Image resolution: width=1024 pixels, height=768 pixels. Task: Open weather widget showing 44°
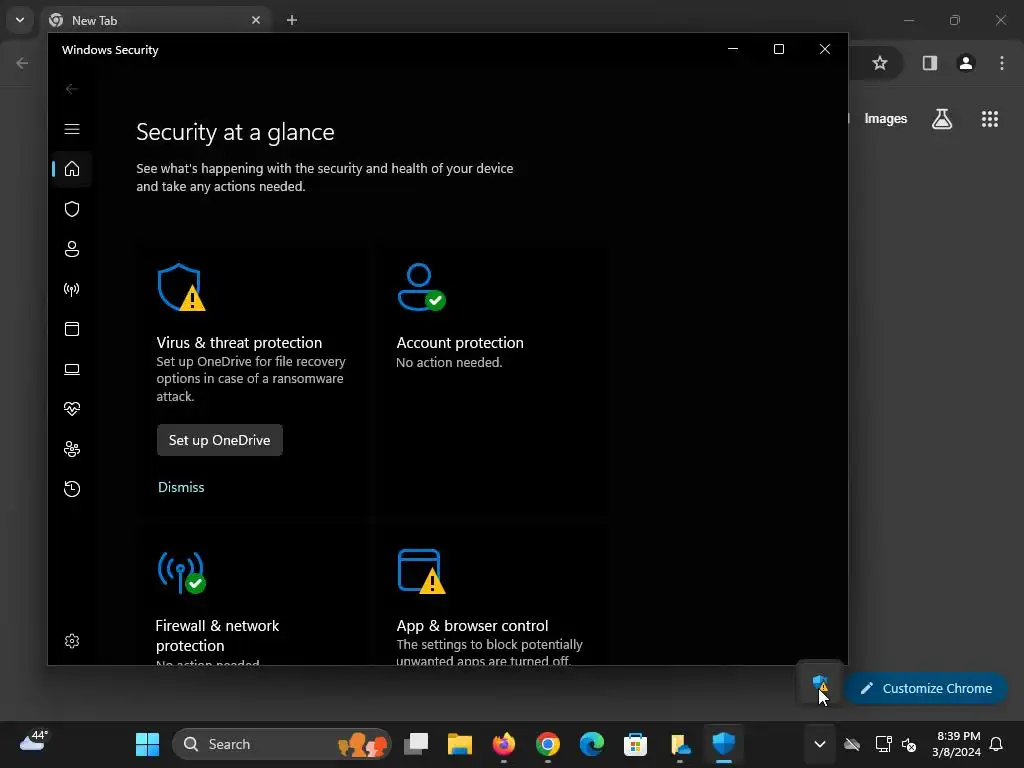pyautogui.click(x=34, y=742)
